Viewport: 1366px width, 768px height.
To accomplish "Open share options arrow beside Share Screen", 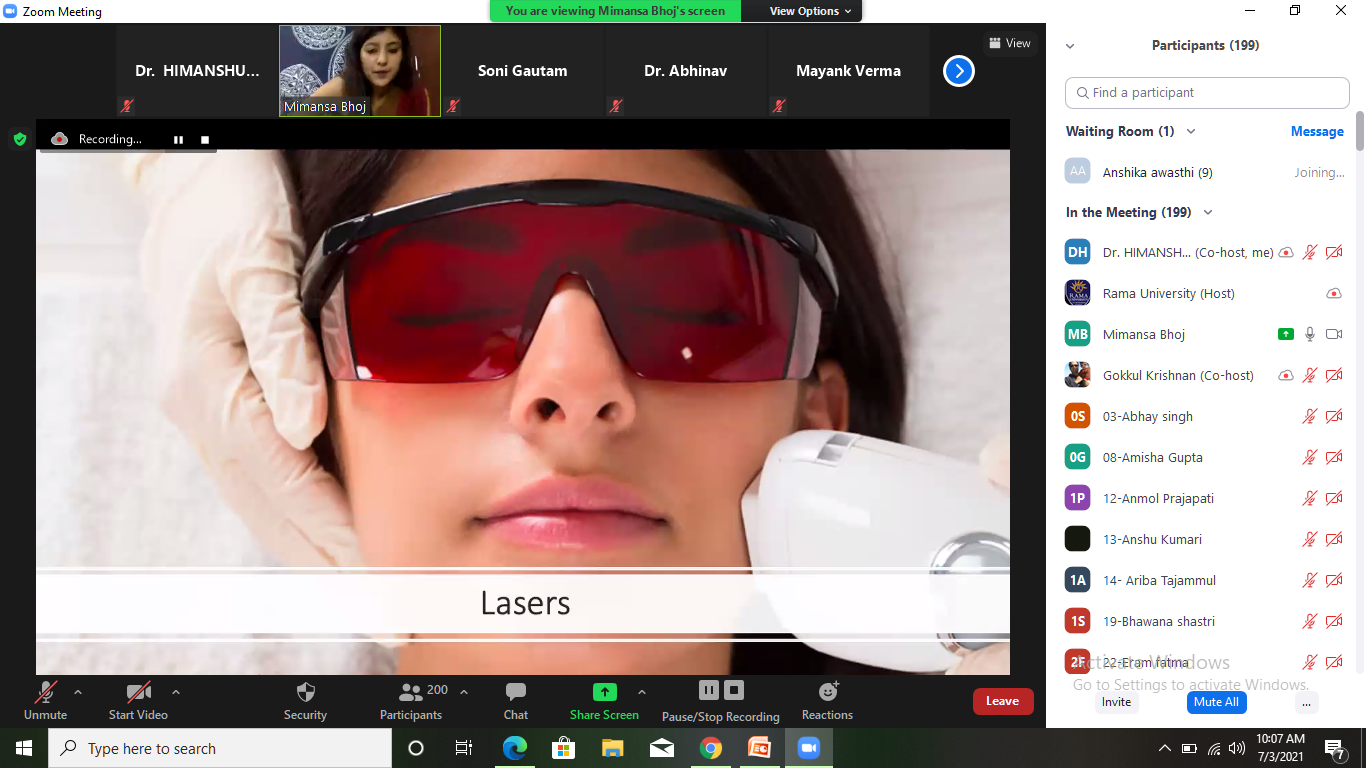I will point(642,691).
